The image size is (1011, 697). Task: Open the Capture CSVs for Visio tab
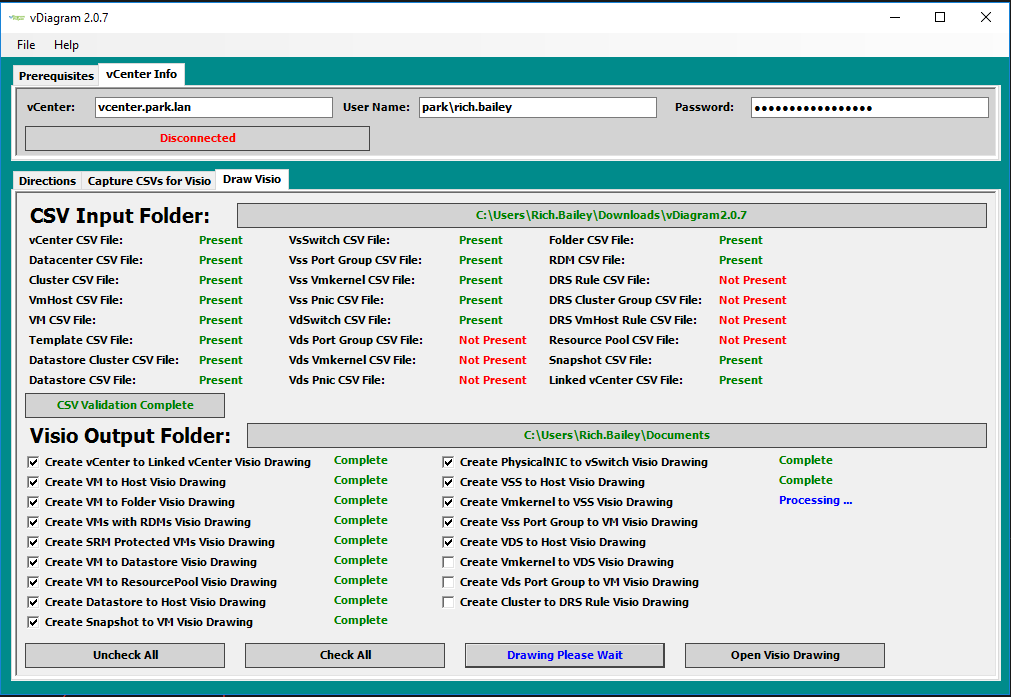149,181
